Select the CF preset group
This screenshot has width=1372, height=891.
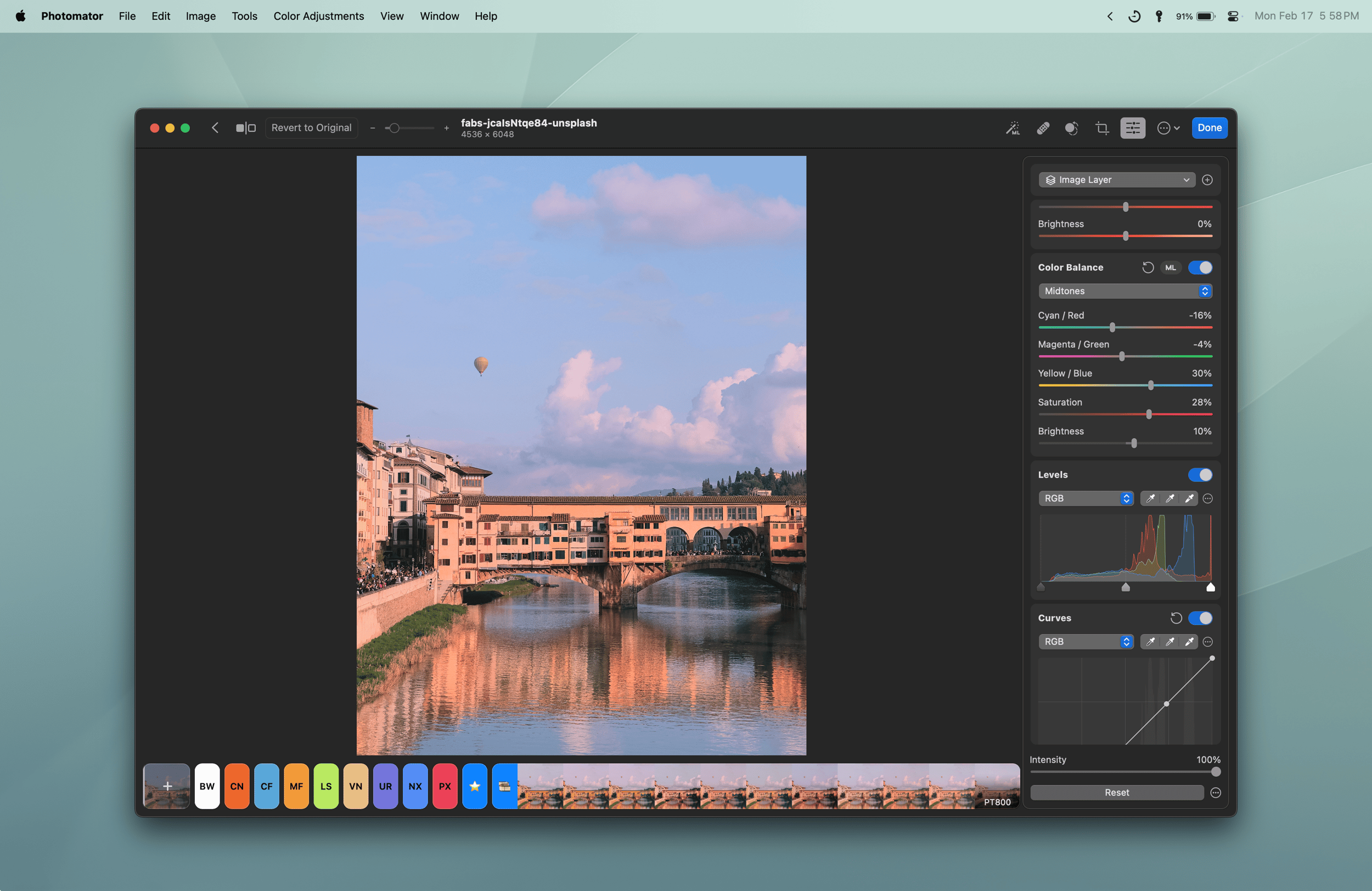coord(266,786)
